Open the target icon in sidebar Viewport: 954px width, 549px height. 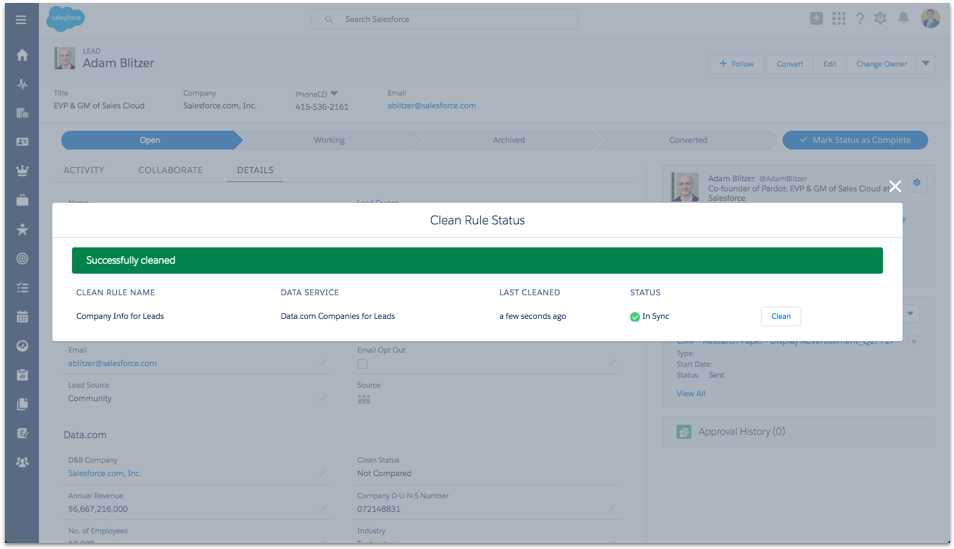coord(22,259)
